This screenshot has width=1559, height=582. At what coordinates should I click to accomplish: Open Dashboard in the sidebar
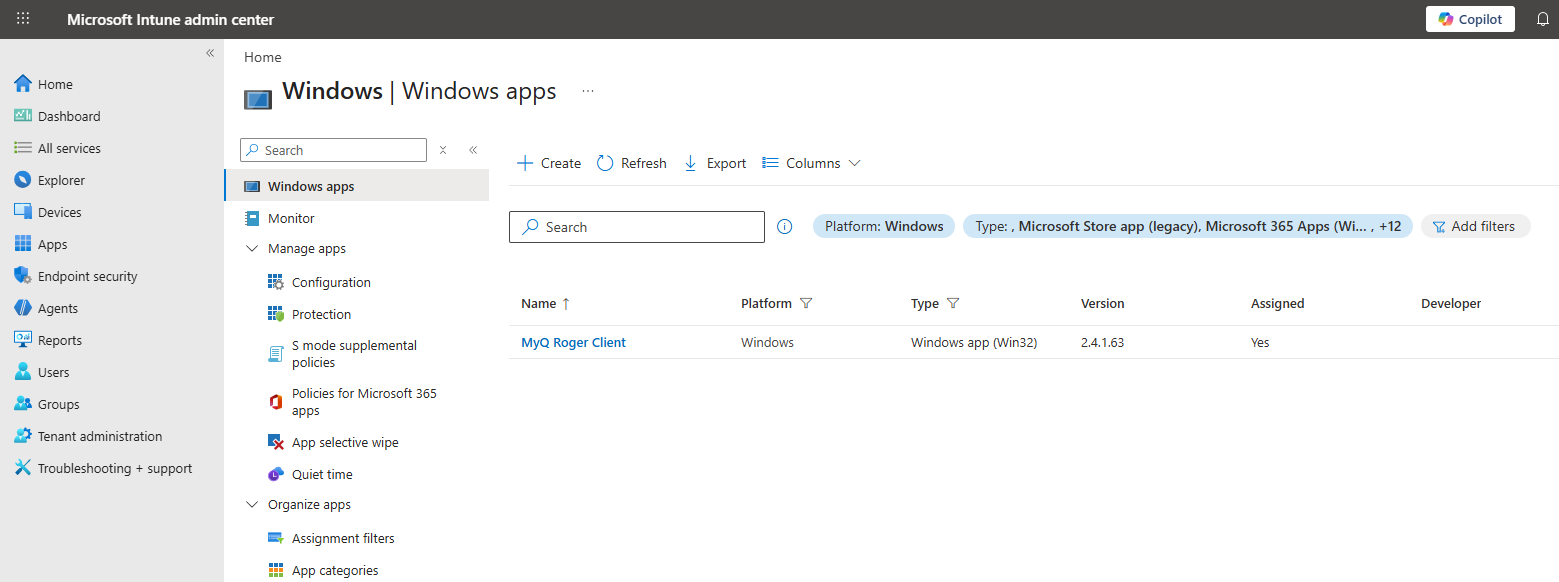[x=69, y=116]
